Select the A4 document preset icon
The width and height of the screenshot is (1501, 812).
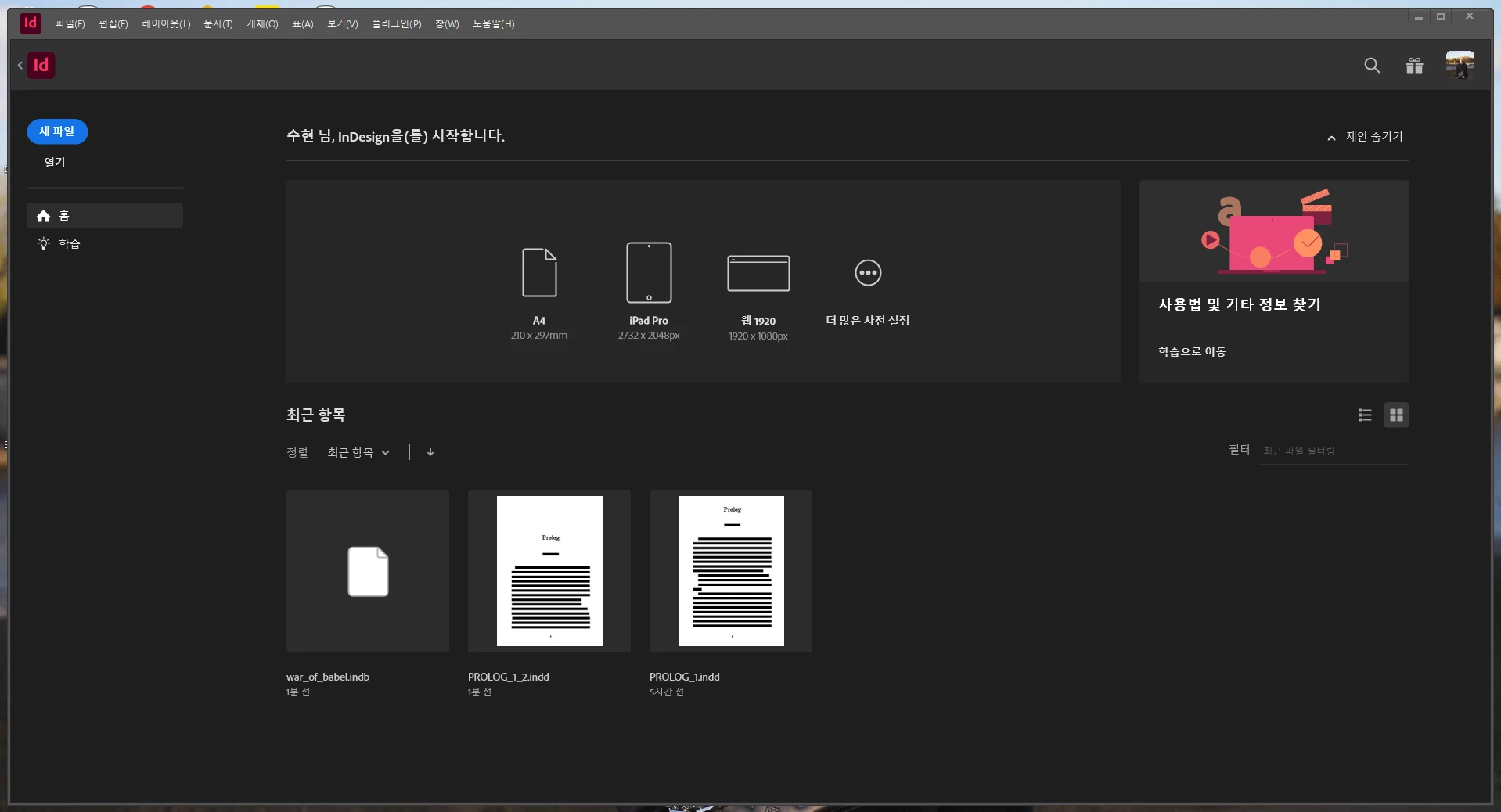[539, 272]
